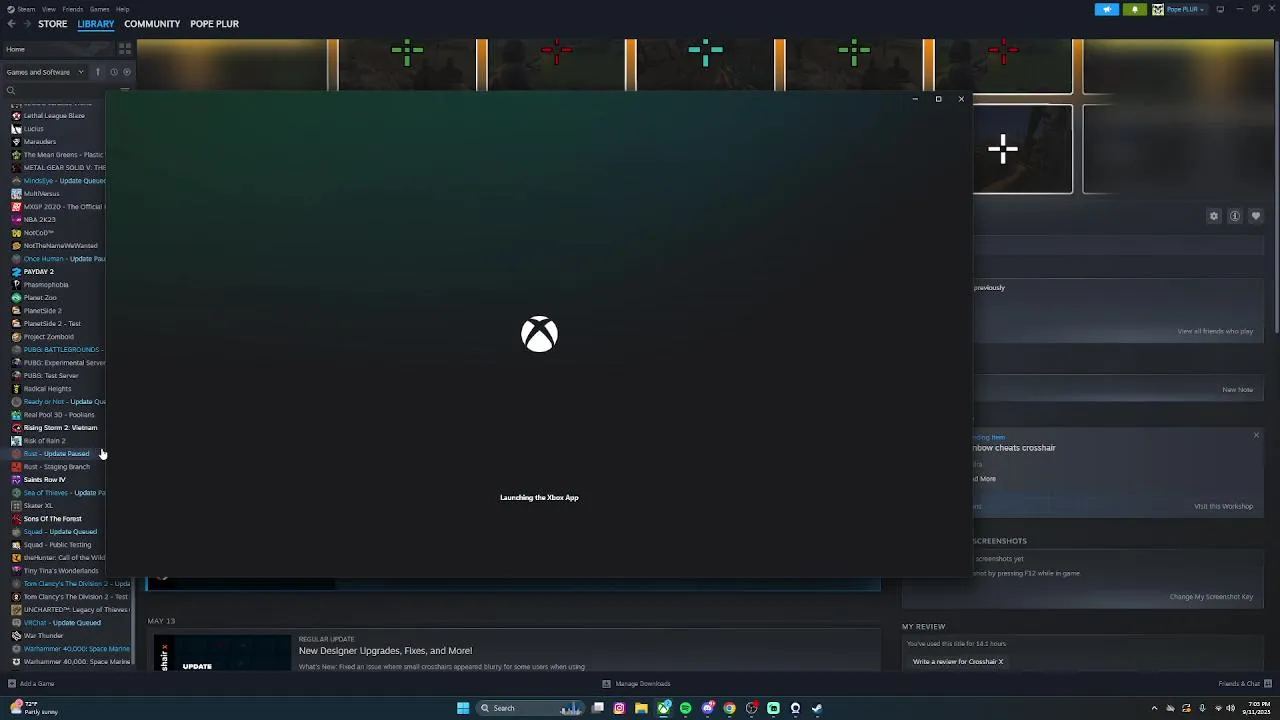
Task: Select Phasmophobia in the library list
Action: pos(46,285)
